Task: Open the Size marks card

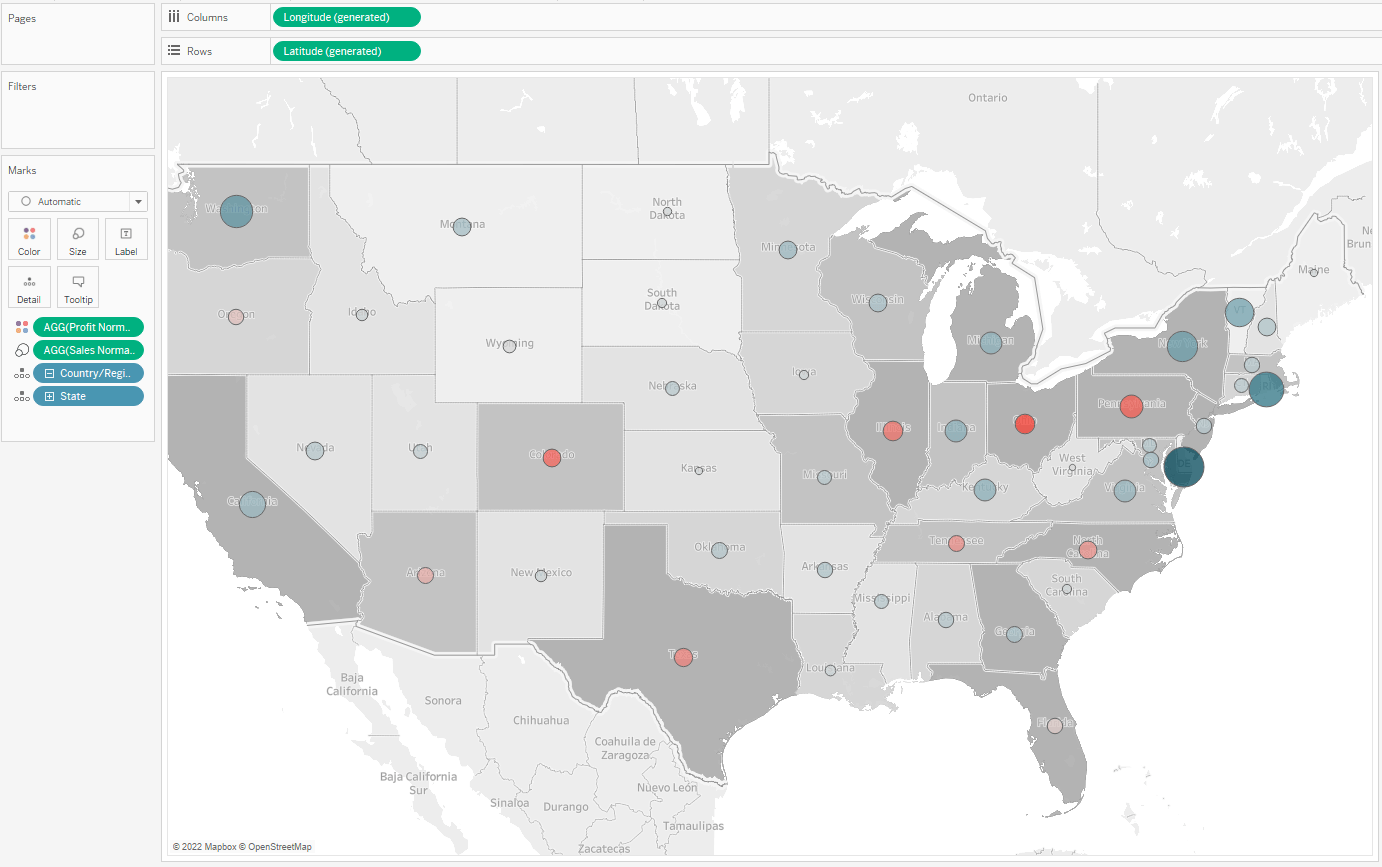Action: 77,239
